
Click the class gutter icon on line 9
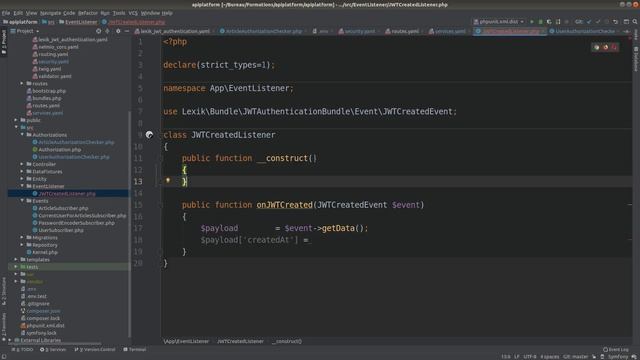pos(149,135)
